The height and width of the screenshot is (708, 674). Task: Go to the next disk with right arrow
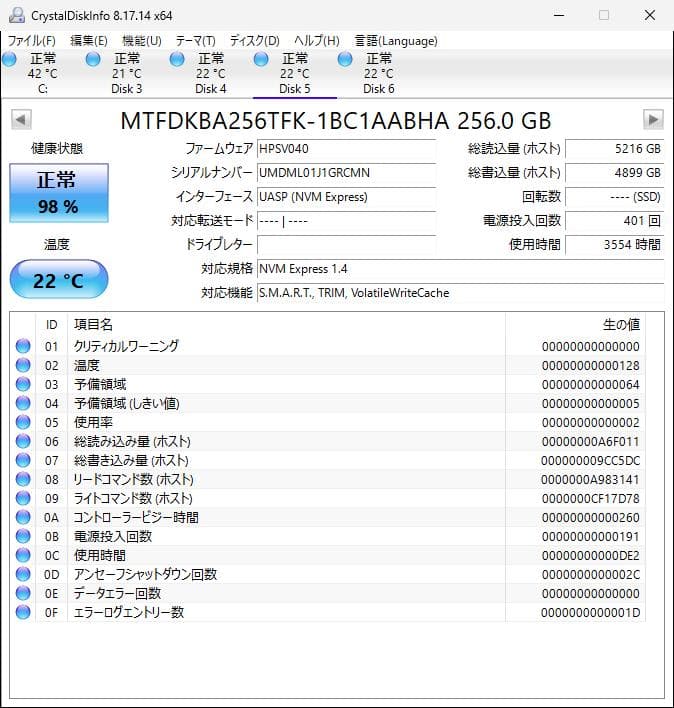click(x=653, y=120)
